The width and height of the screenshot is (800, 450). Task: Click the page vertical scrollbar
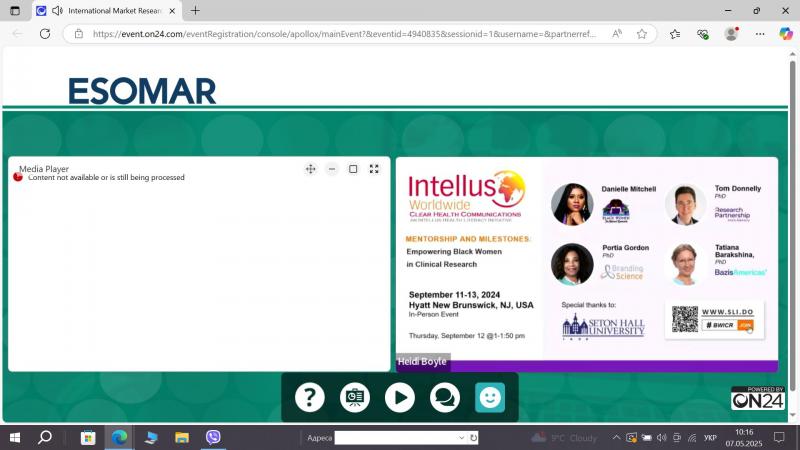tap(792, 224)
